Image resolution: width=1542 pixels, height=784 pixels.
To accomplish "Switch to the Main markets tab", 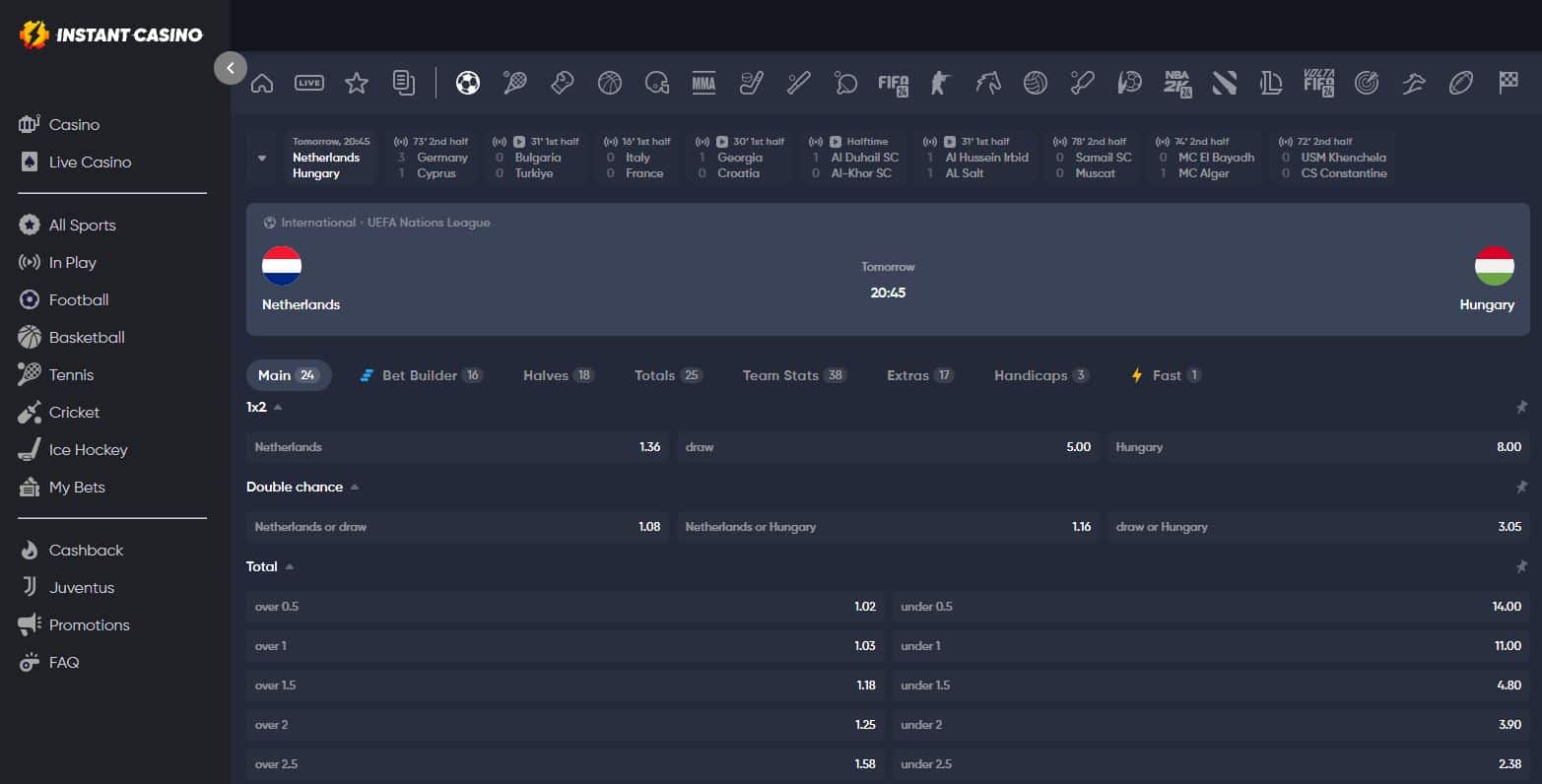I will click(x=289, y=375).
